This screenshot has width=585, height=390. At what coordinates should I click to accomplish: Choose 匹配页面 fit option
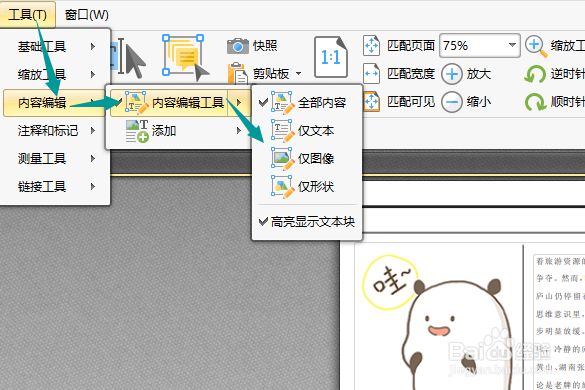click(411, 46)
